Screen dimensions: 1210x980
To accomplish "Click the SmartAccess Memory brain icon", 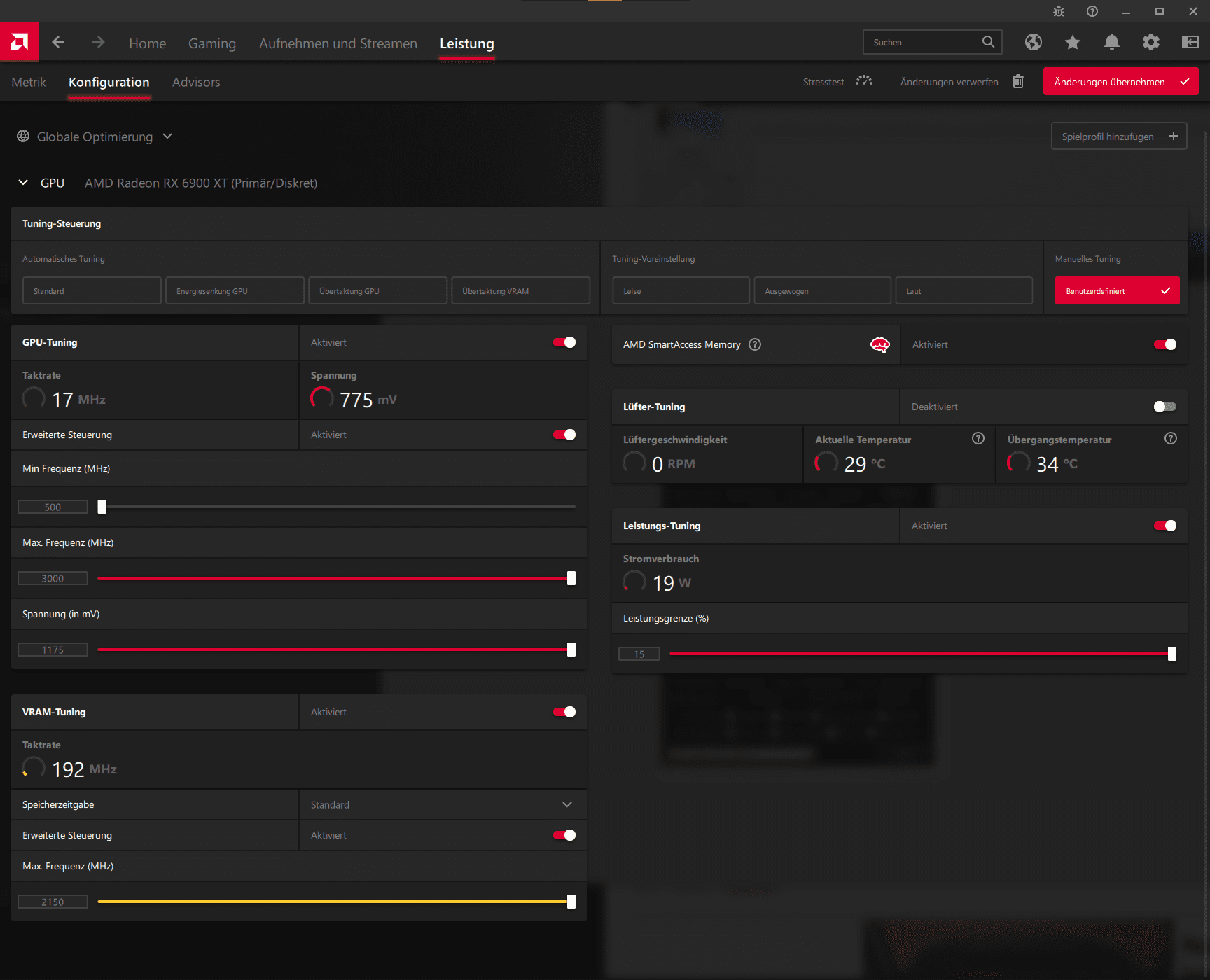I will click(880, 344).
